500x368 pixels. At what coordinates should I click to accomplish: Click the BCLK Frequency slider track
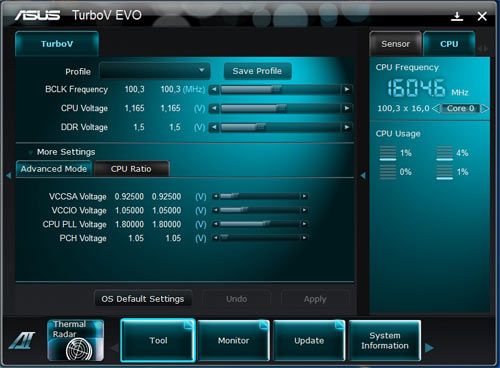280,89
